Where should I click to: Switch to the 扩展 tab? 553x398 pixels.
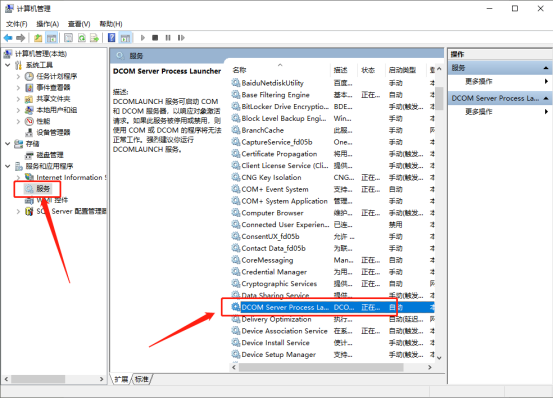[x=122, y=379]
